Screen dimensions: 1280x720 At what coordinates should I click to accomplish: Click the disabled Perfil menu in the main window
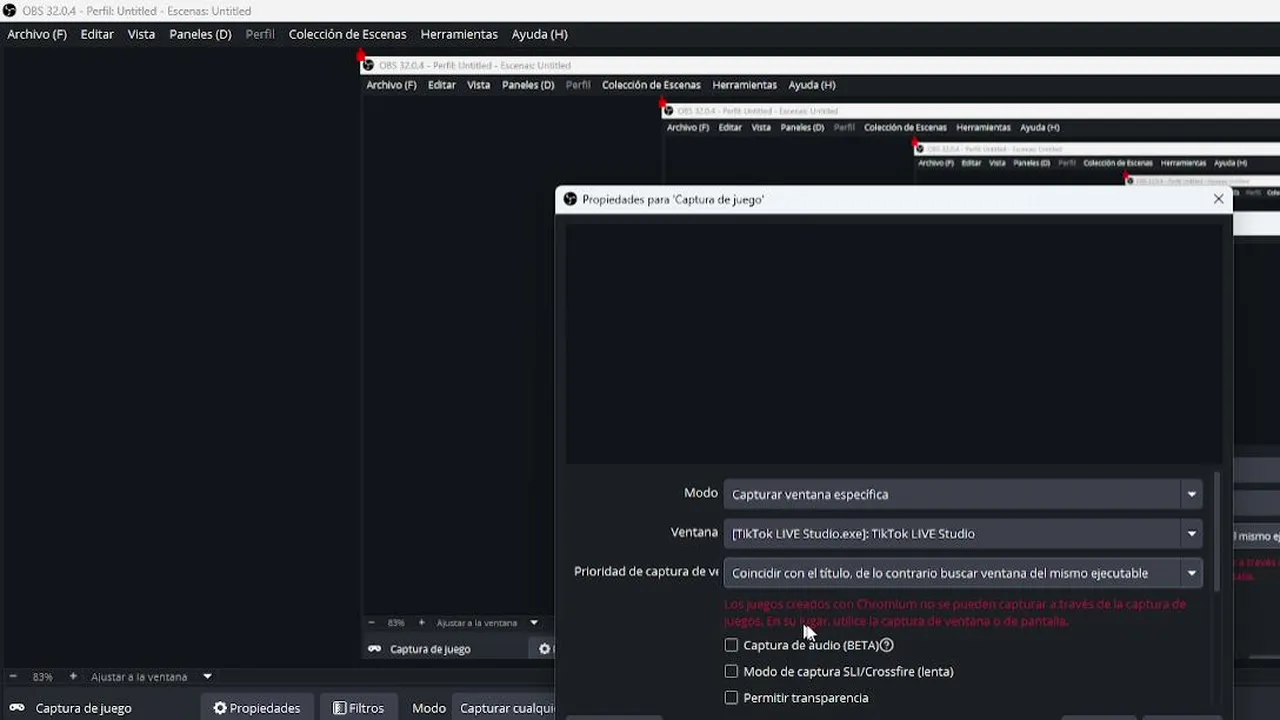pos(260,34)
